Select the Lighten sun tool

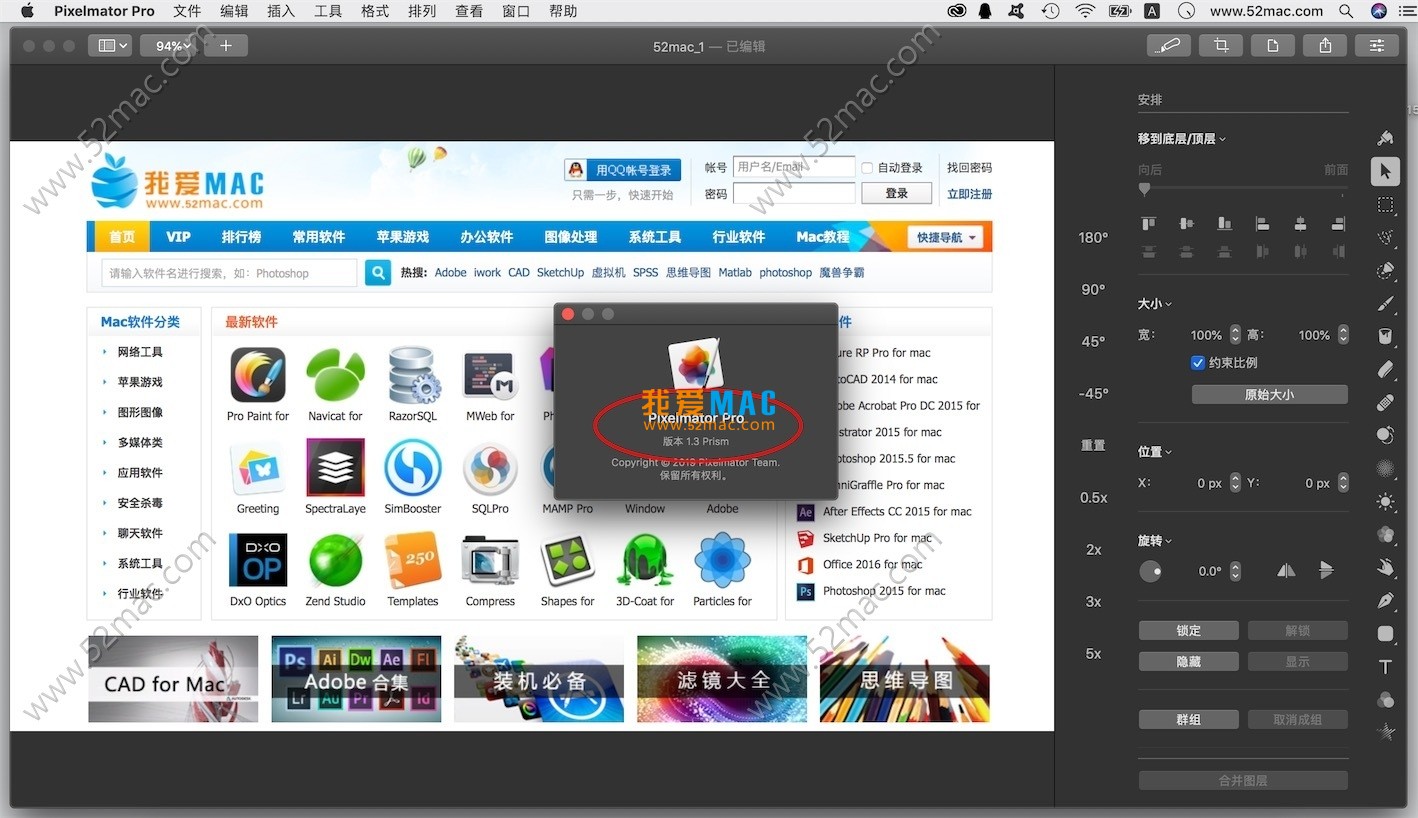point(1385,501)
